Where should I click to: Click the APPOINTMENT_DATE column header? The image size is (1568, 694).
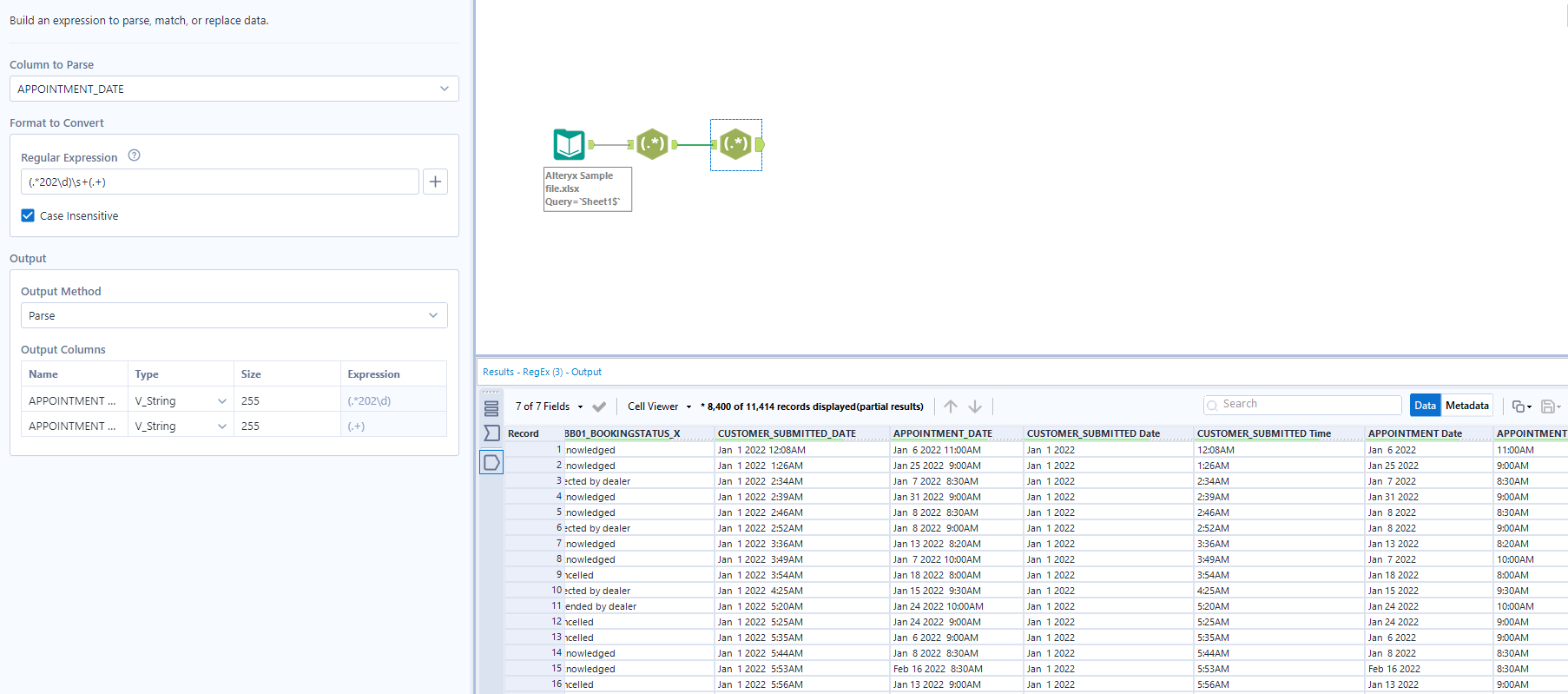pyautogui.click(x=942, y=433)
